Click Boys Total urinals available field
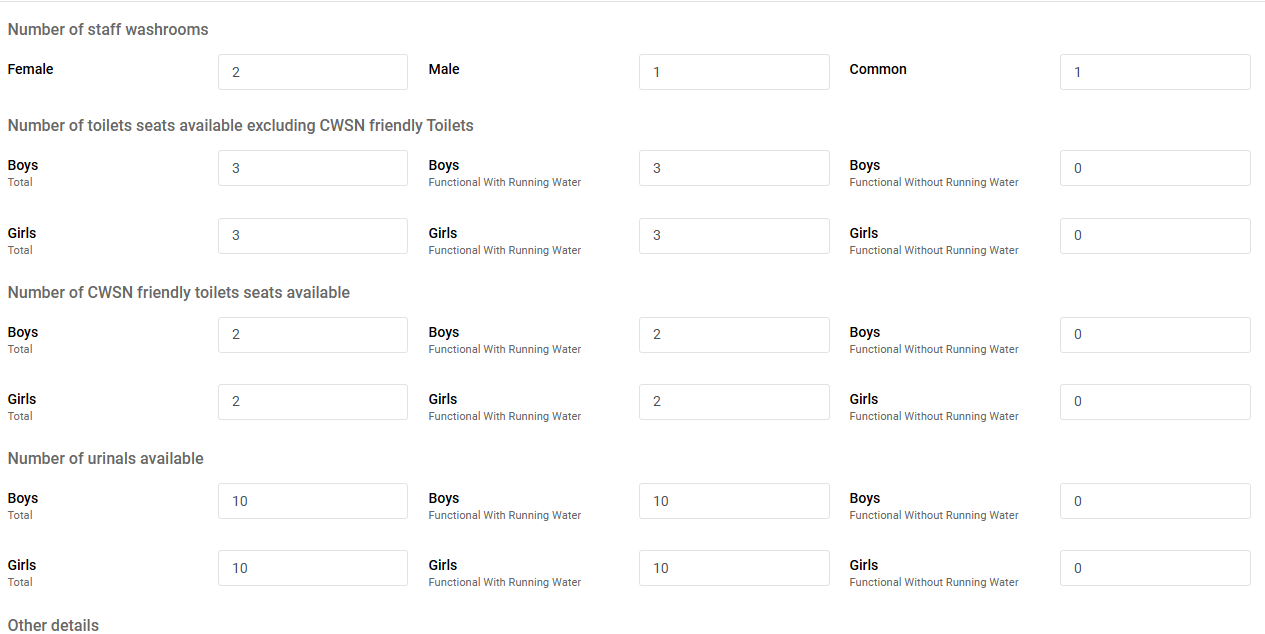This screenshot has width=1265, height=634. [312, 501]
